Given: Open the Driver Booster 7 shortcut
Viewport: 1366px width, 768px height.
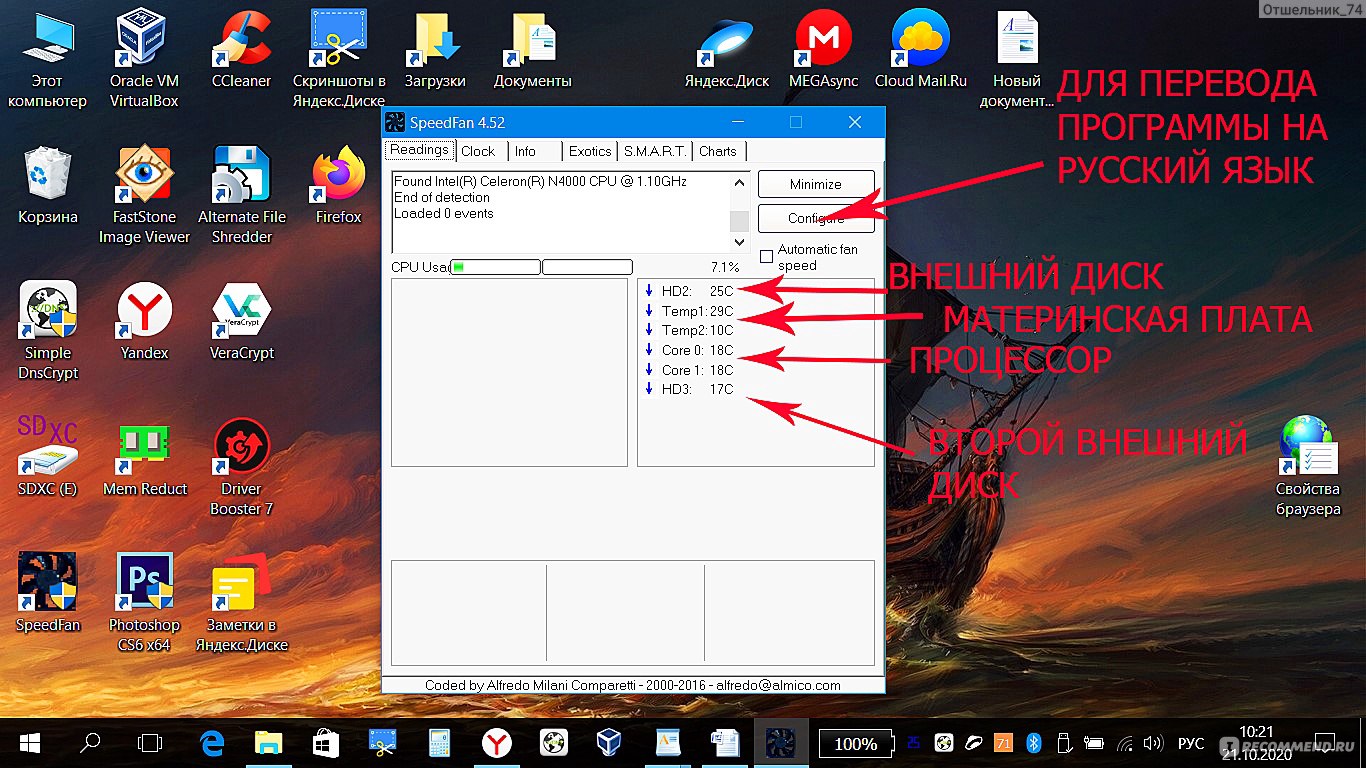Looking at the screenshot, I should pyautogui.click(x=242, y=468).
